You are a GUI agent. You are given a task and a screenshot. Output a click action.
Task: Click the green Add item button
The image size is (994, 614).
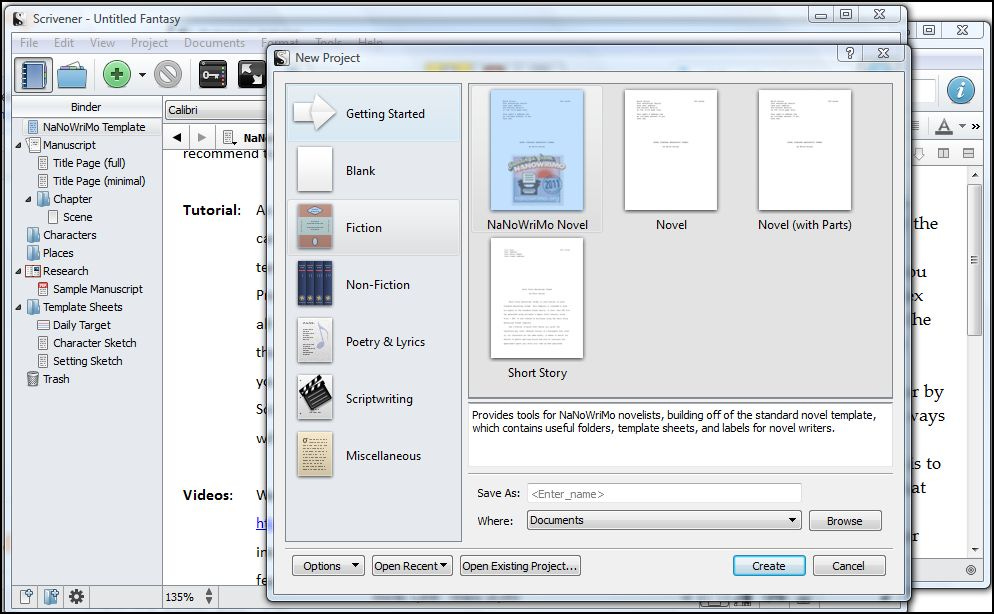tap(117, 75)
